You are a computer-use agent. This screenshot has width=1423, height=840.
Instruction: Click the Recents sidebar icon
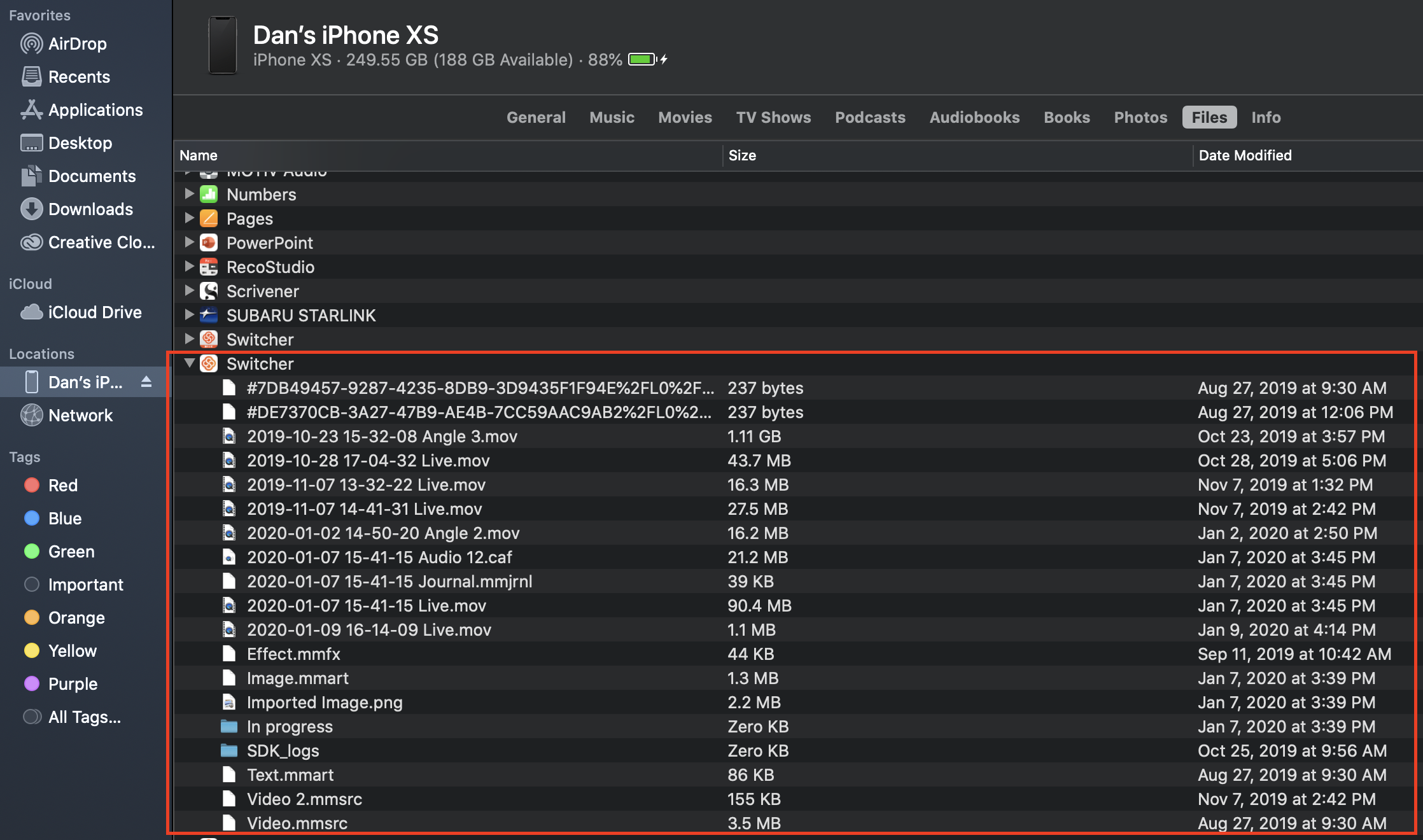(x=32, y=77)
